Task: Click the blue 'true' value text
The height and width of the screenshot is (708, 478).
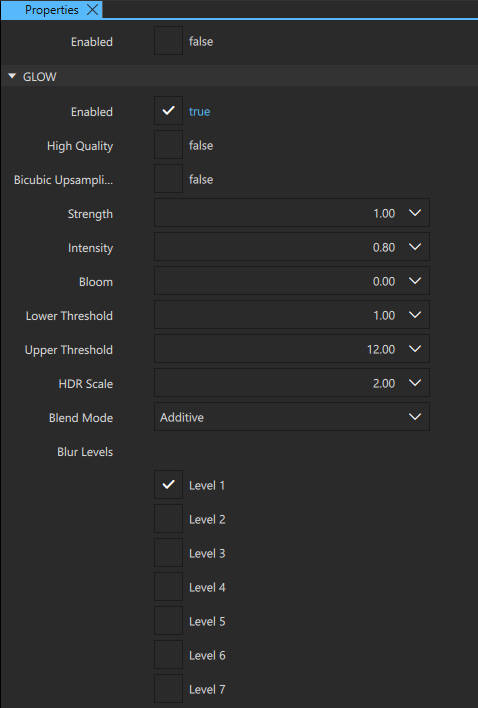Action: [200, 112]
